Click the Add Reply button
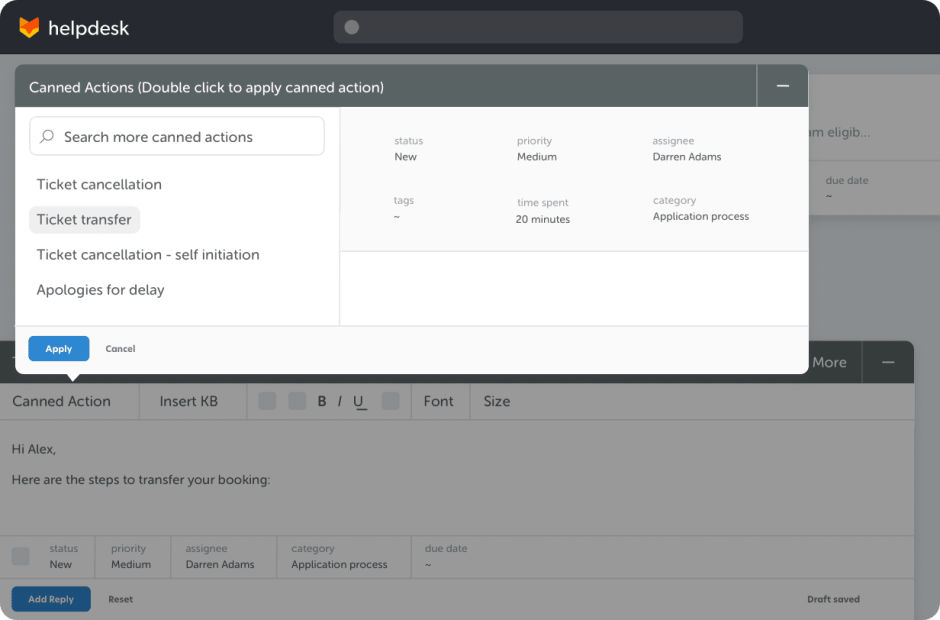The height and width of the screenshot is (620, 940). pos(51,599)
